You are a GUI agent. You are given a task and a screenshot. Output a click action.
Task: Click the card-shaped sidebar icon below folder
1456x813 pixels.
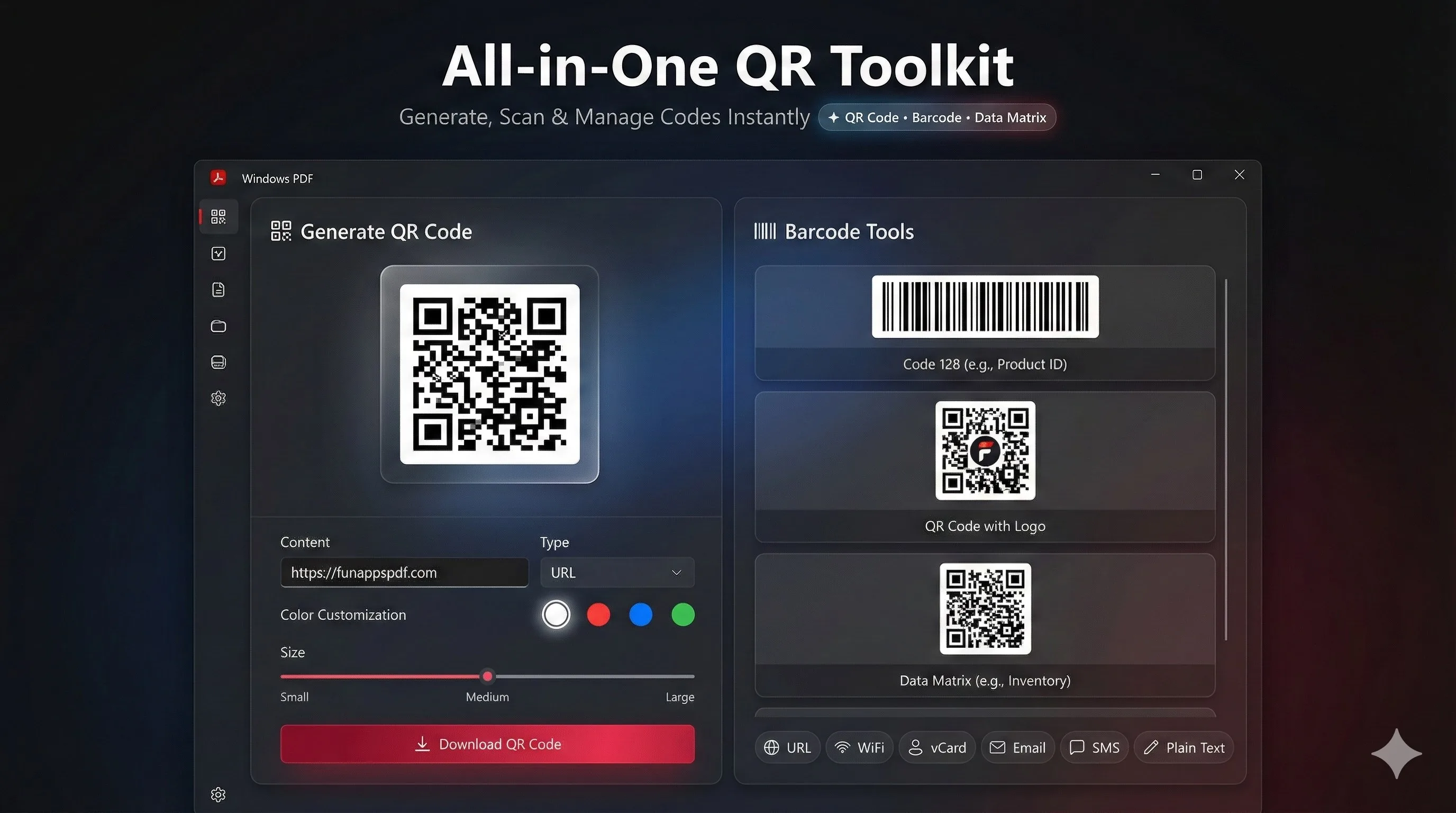coord(218,363)
